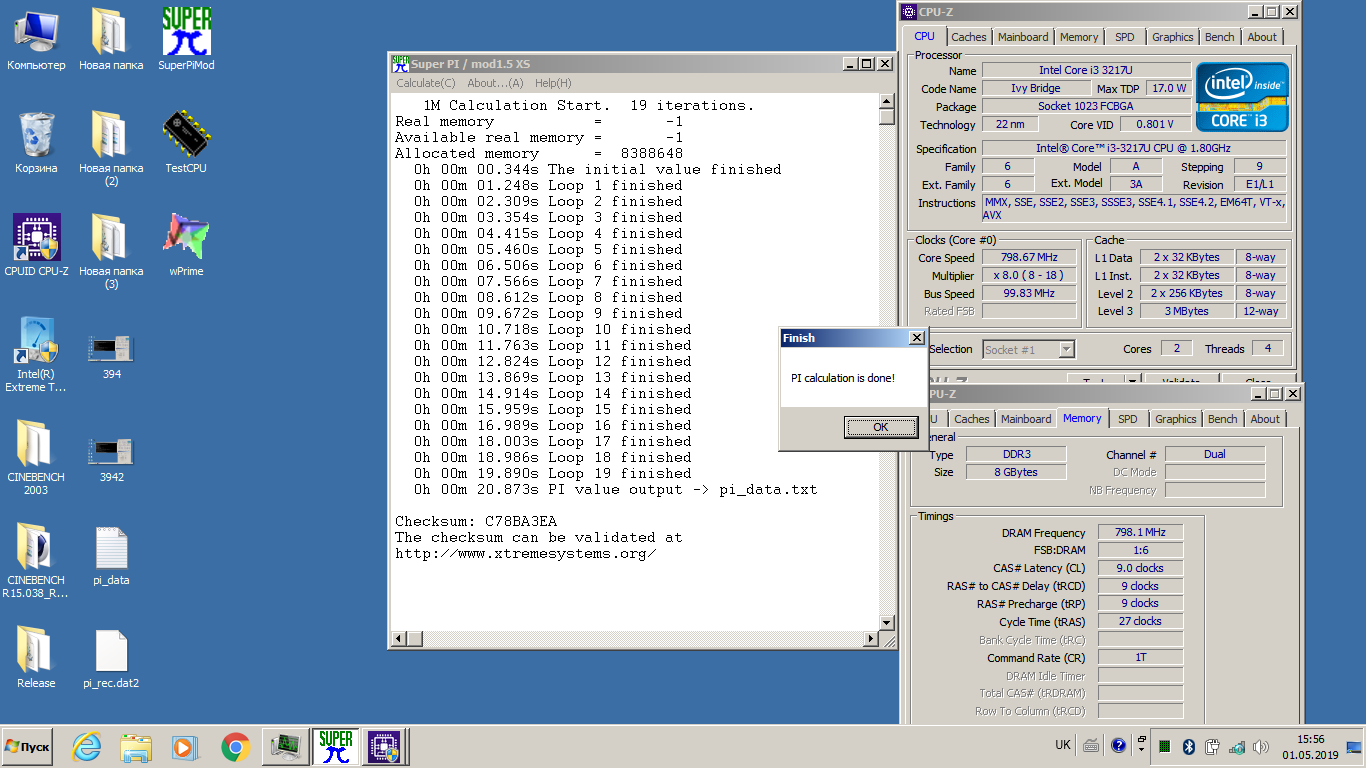Switch to Caches tab in lower CPU-Z
The width and height of the screenshot is (1366, 768).
[x=971, y=419]
